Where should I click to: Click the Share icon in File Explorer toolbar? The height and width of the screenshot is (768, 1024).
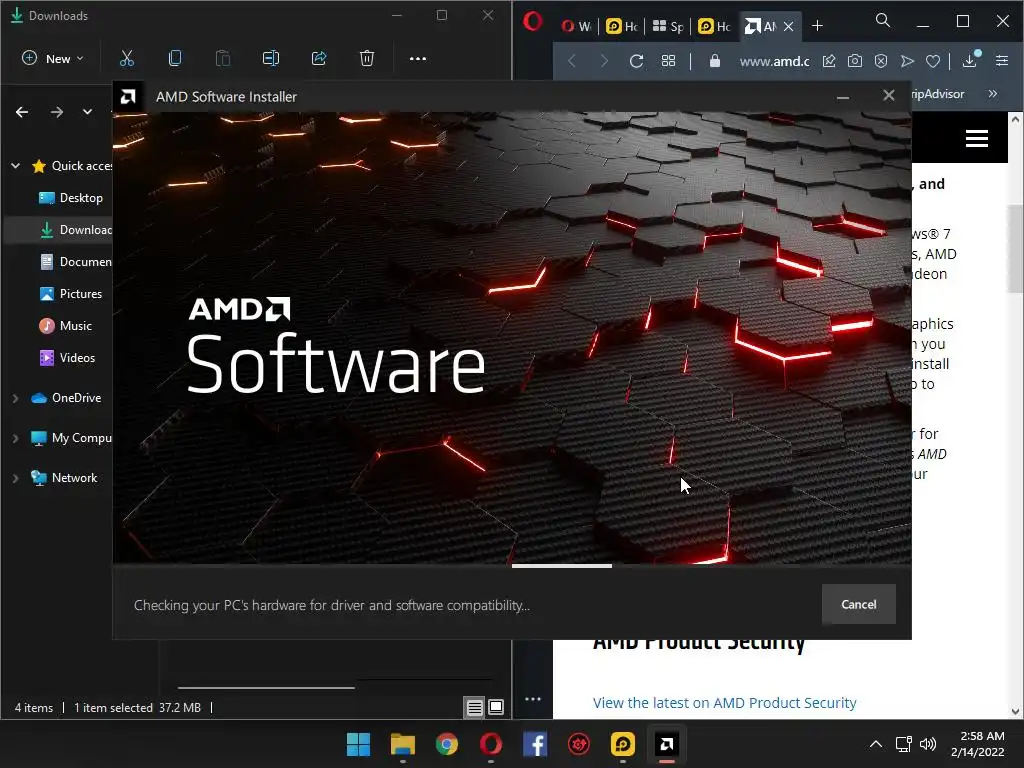[x=319, y=58]
